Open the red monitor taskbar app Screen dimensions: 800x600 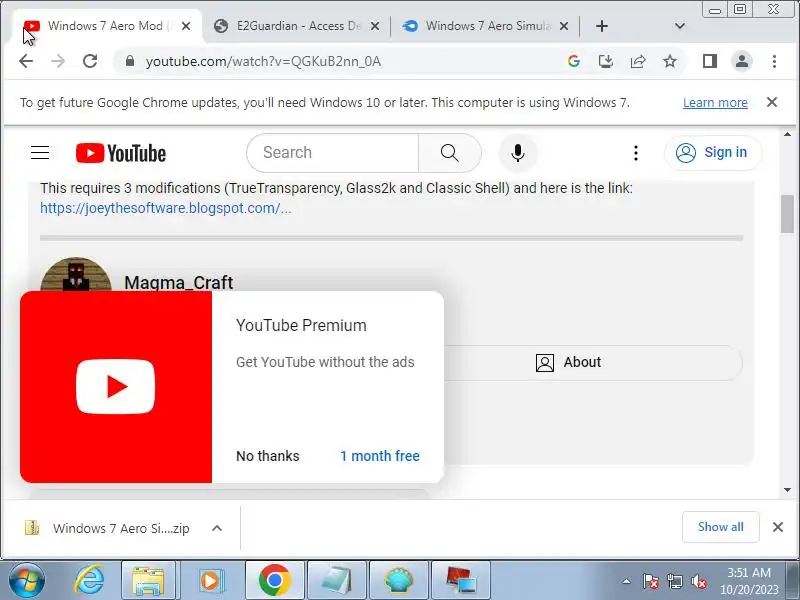pyautogui.click(x=461, y=581)
